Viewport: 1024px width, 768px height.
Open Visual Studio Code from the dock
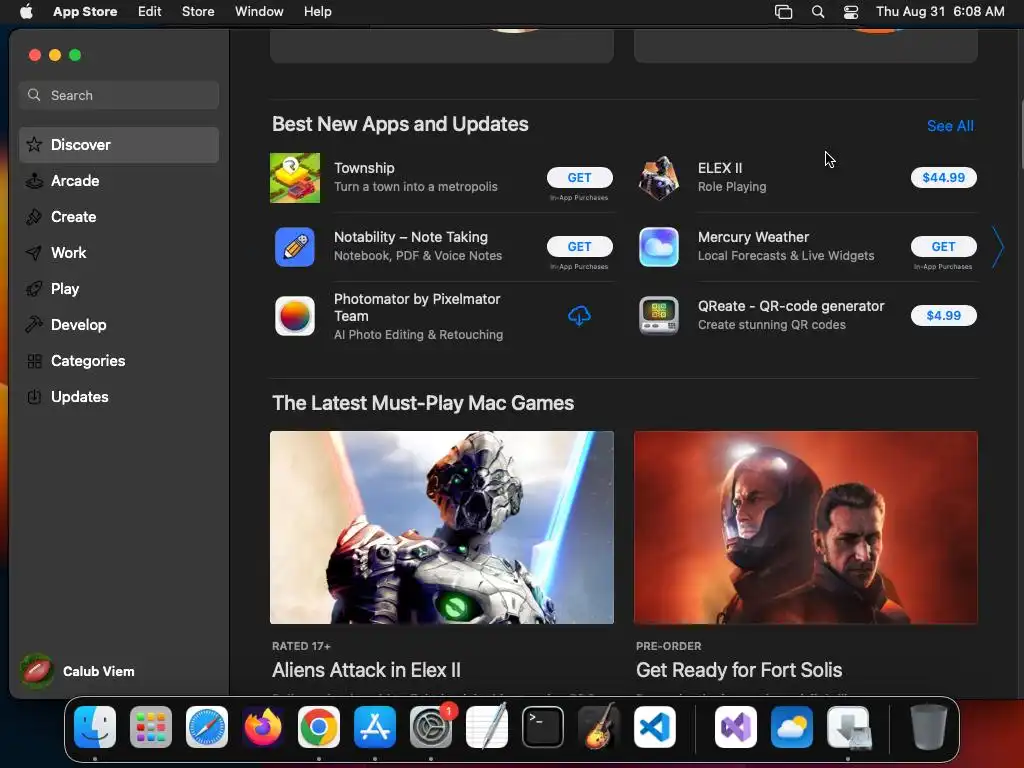[x=655, y=727]
